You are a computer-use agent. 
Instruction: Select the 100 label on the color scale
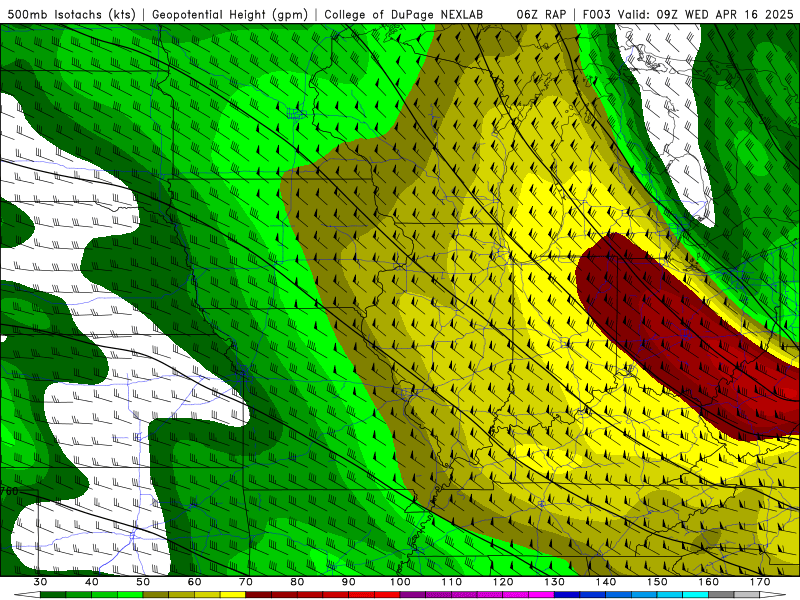coord(400,582)
